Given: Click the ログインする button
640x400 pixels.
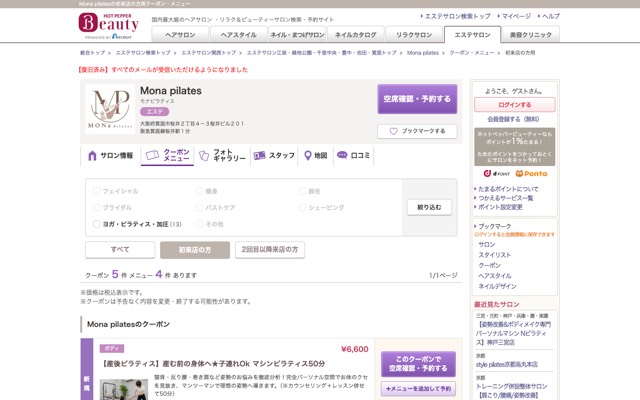Looking at the screenshot, I should pos(514,104).
